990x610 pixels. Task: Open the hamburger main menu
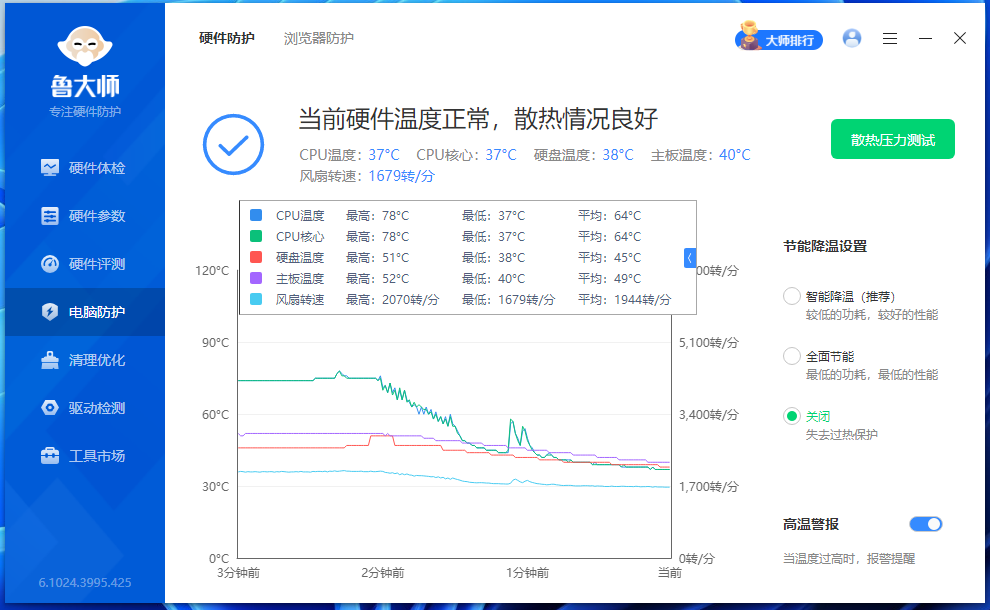tap(890, 39)
